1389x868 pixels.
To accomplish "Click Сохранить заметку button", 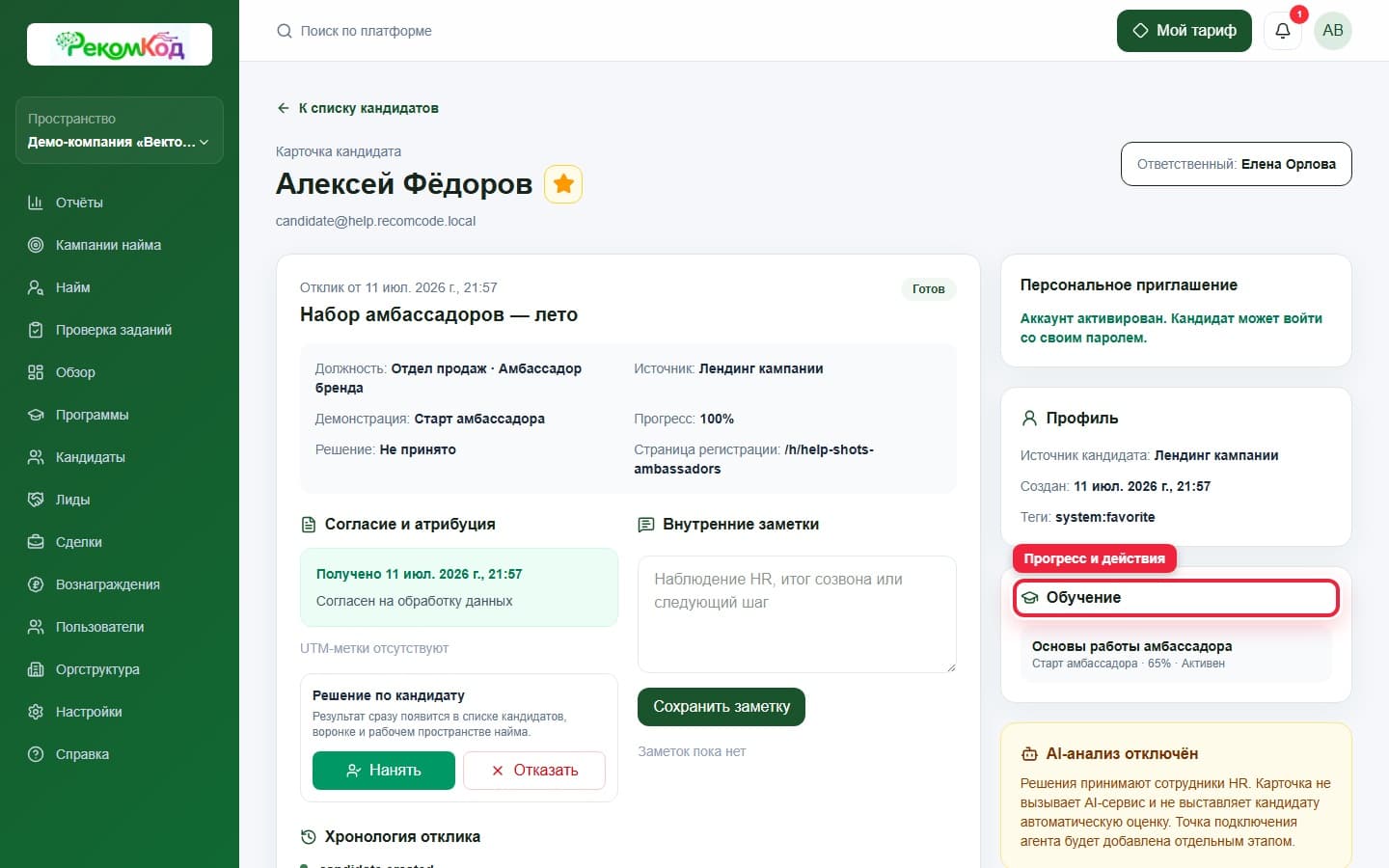I will [722, 707].
